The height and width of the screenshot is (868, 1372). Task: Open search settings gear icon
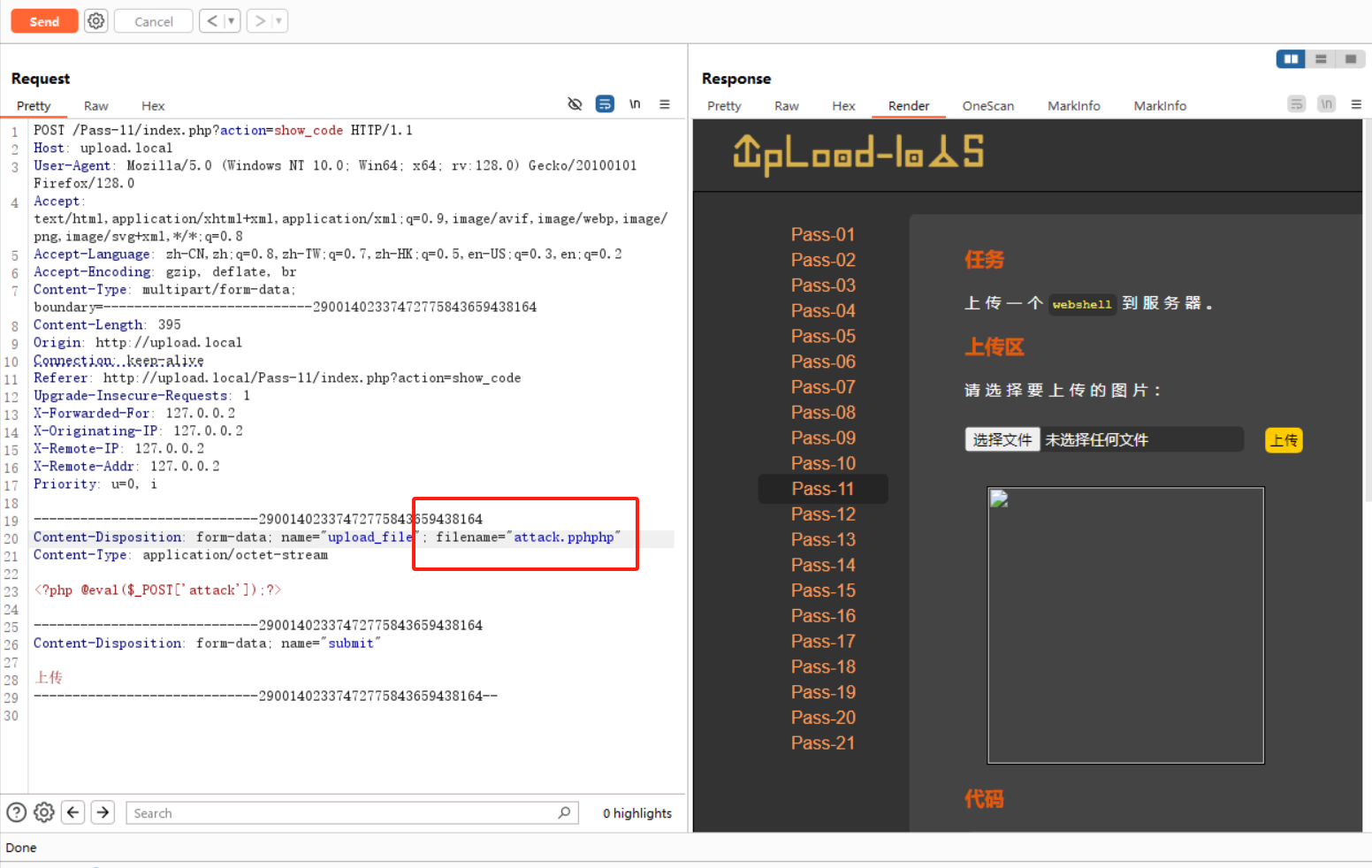tap(44, 812)
